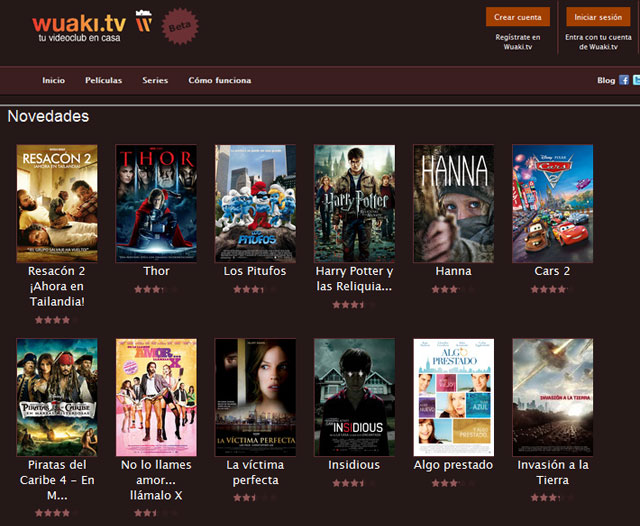
Task: Rate Cars 2 using its stars
Action: 553,289
